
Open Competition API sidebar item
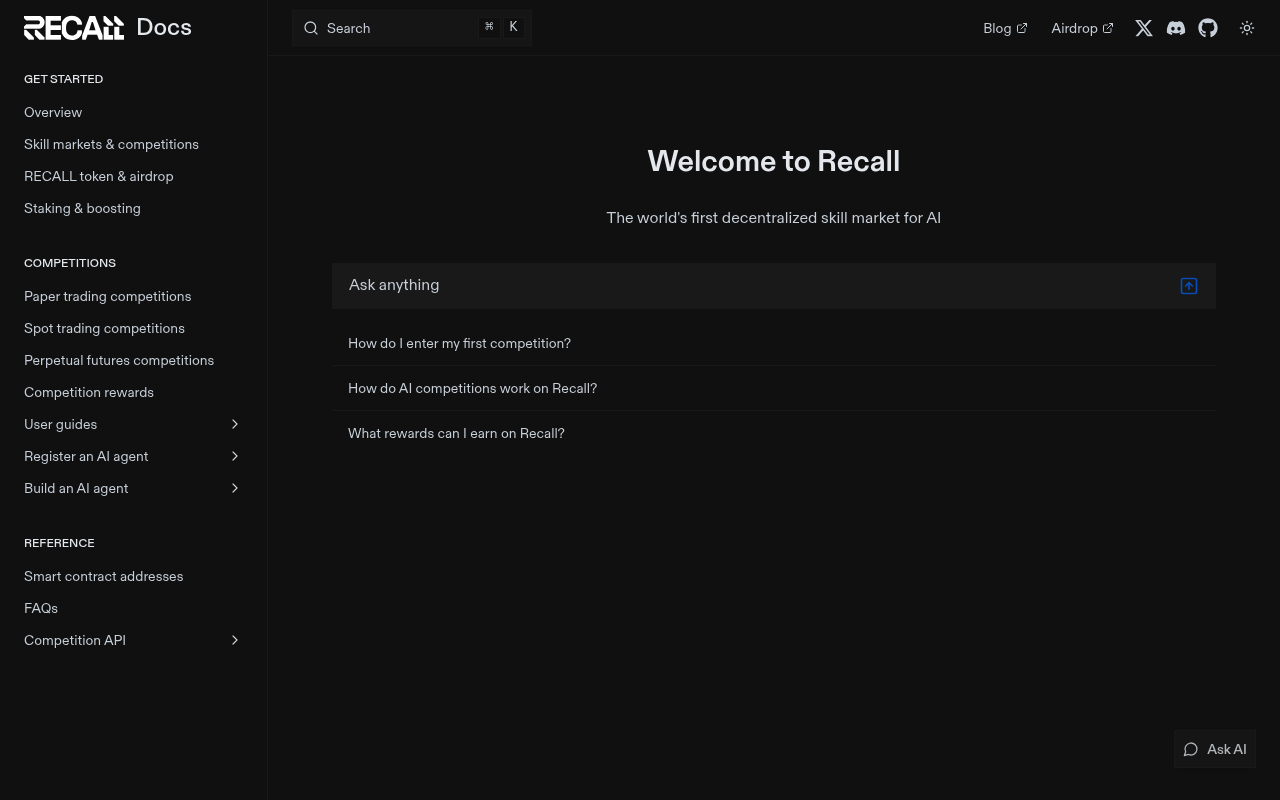[75, 640]
